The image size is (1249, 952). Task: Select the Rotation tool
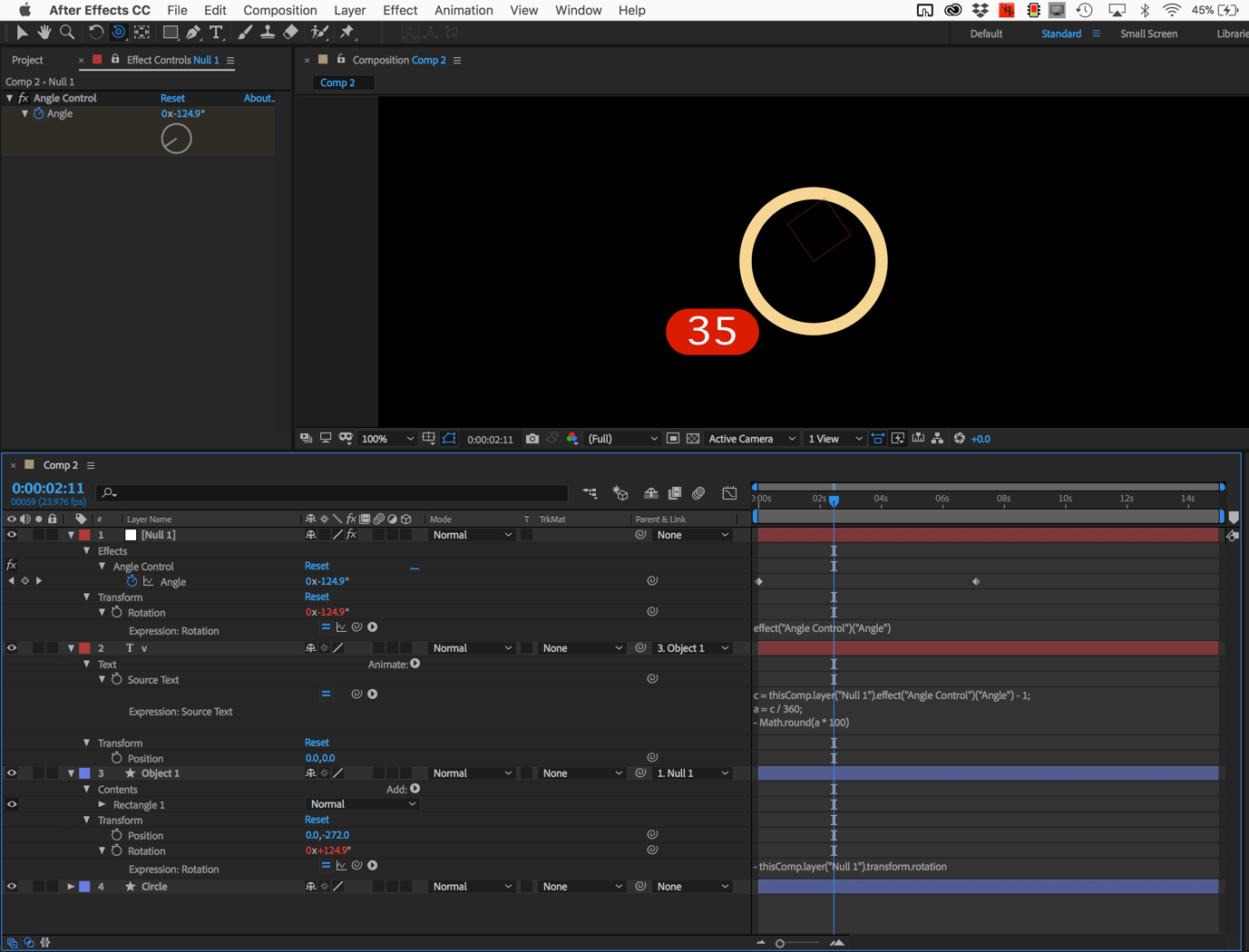point(97,32)
